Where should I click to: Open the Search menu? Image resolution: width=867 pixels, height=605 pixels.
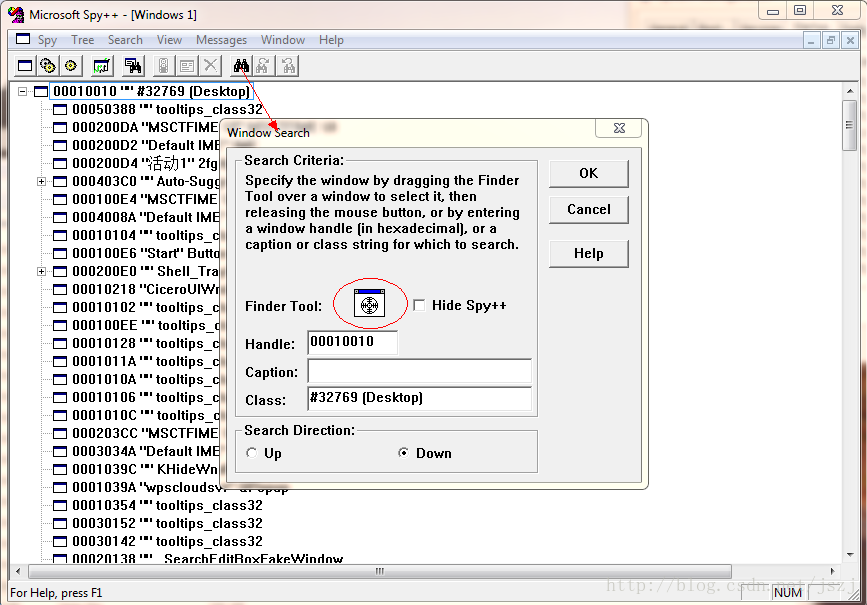coord(125,40)
